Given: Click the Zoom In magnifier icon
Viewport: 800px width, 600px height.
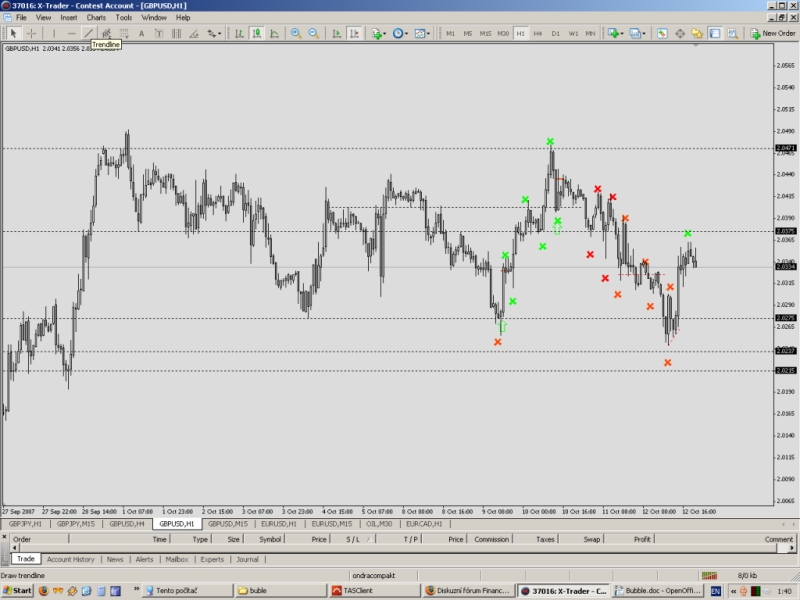Looking at the screenshot, I should pyautogui.click(x=296, y=33).
